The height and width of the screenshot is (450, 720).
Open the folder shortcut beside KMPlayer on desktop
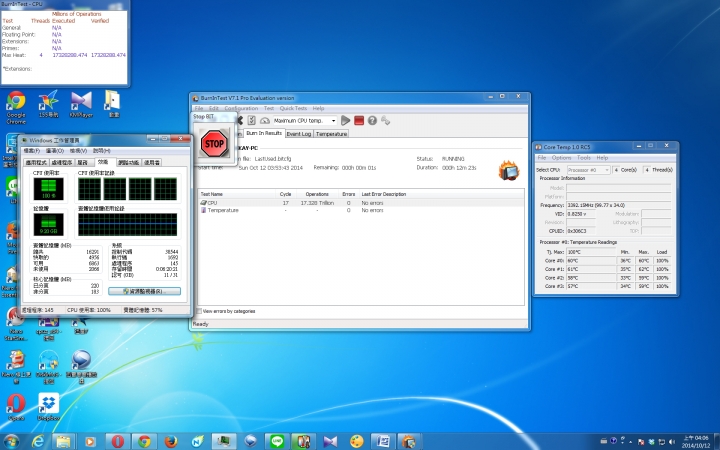coord(113,104)
